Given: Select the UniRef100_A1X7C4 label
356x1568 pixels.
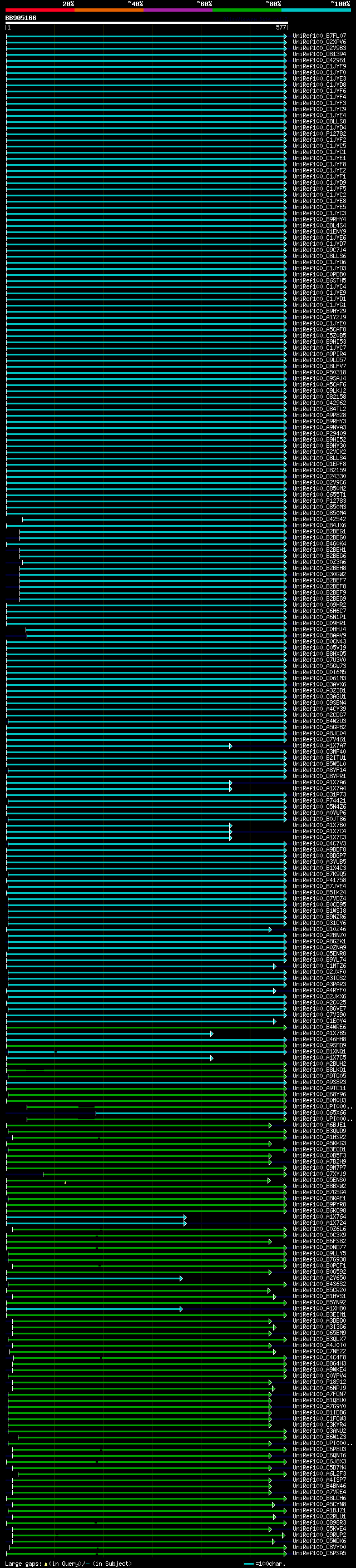Looking at the screenshot, I should click(319, 832).
